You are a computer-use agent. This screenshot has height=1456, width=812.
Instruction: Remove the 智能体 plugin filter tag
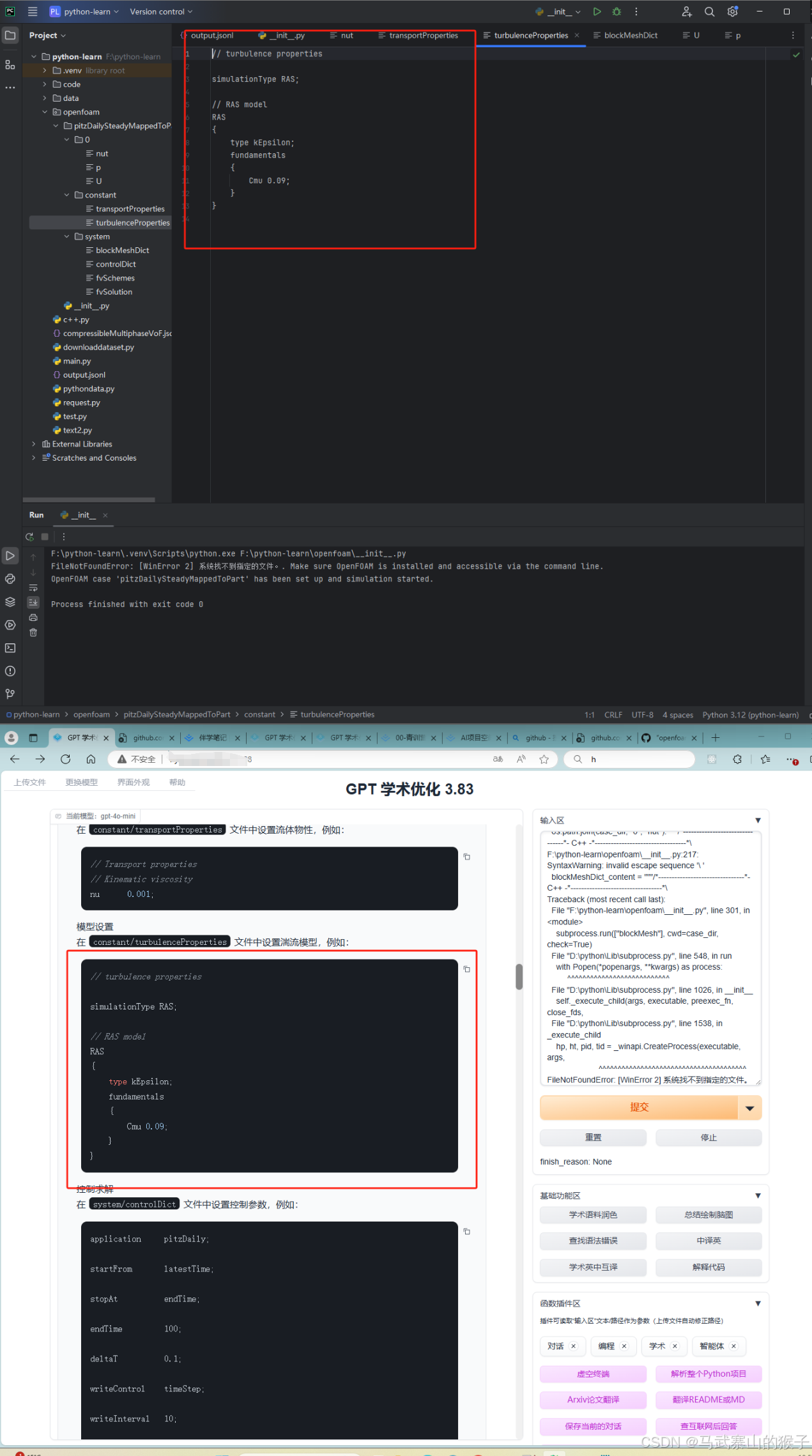point(734,1346)
